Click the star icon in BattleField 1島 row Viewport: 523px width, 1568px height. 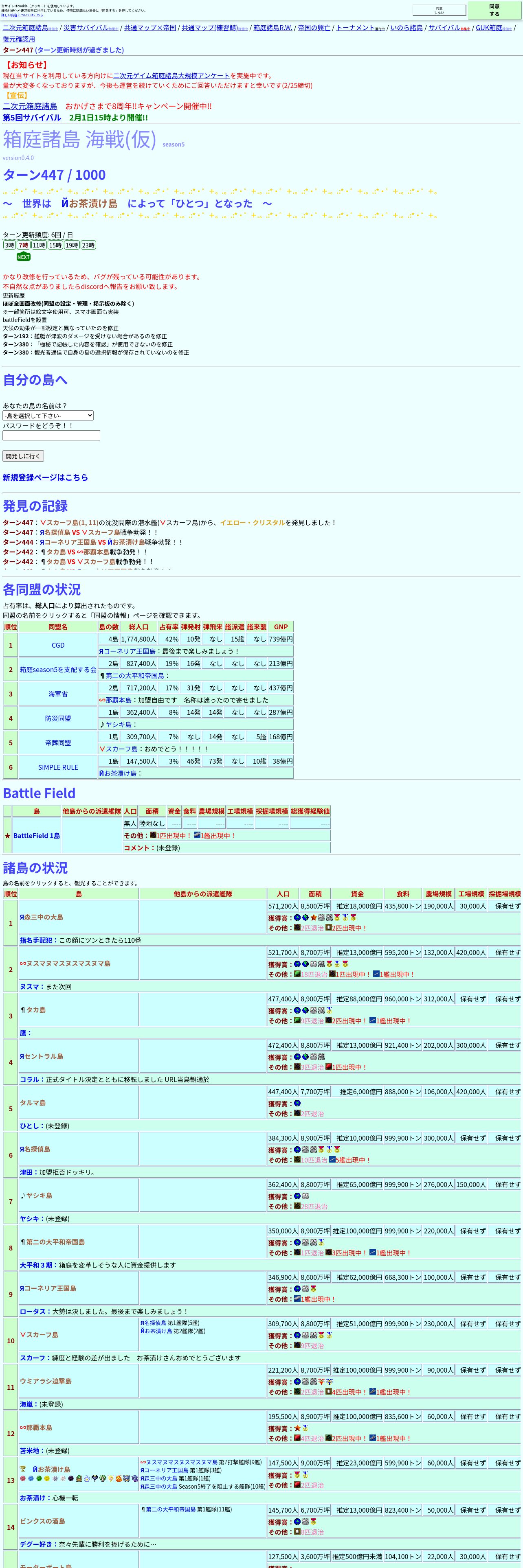tap(7, 836)
